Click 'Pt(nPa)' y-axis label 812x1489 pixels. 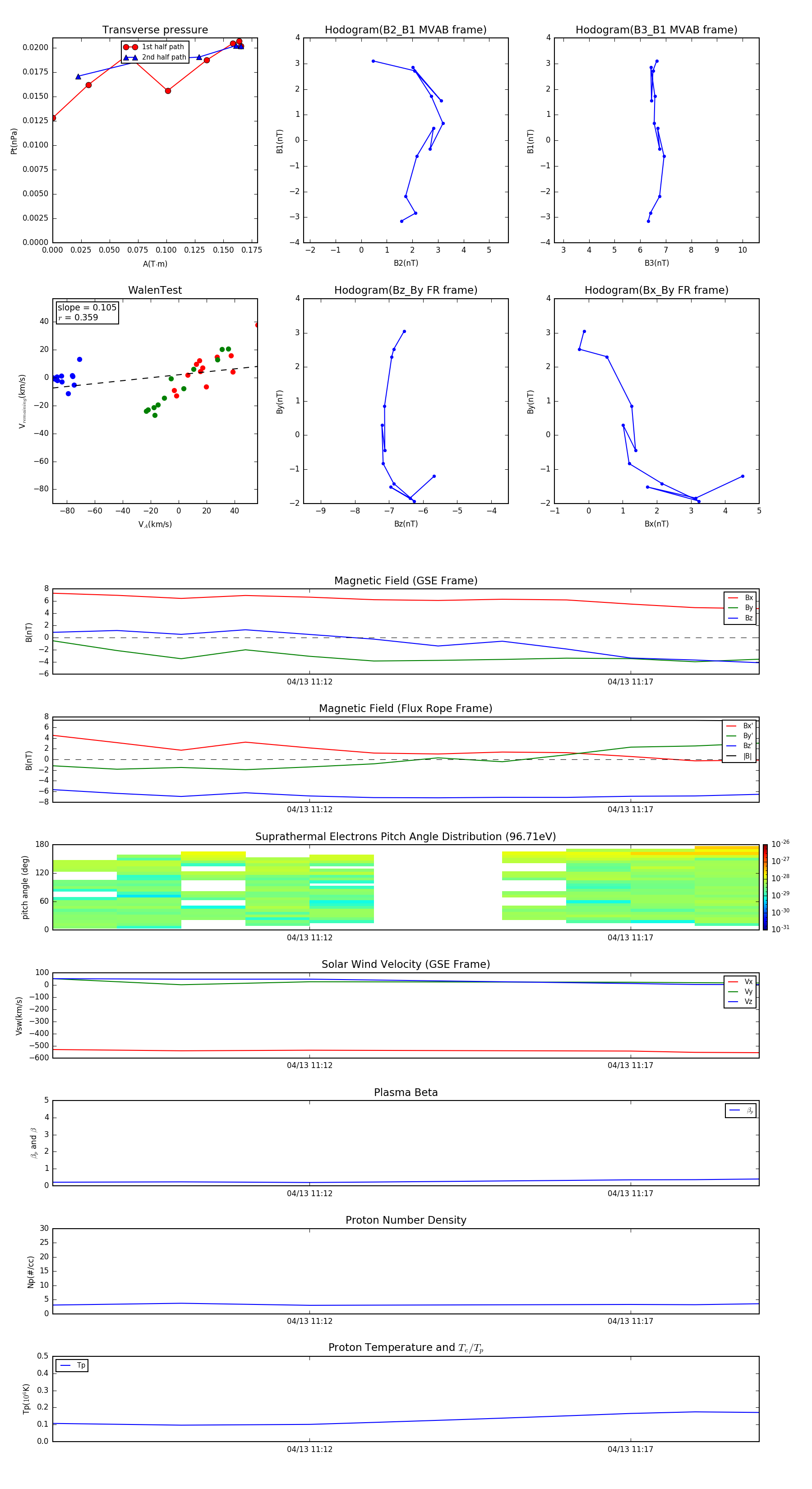(x=14, y=141)
